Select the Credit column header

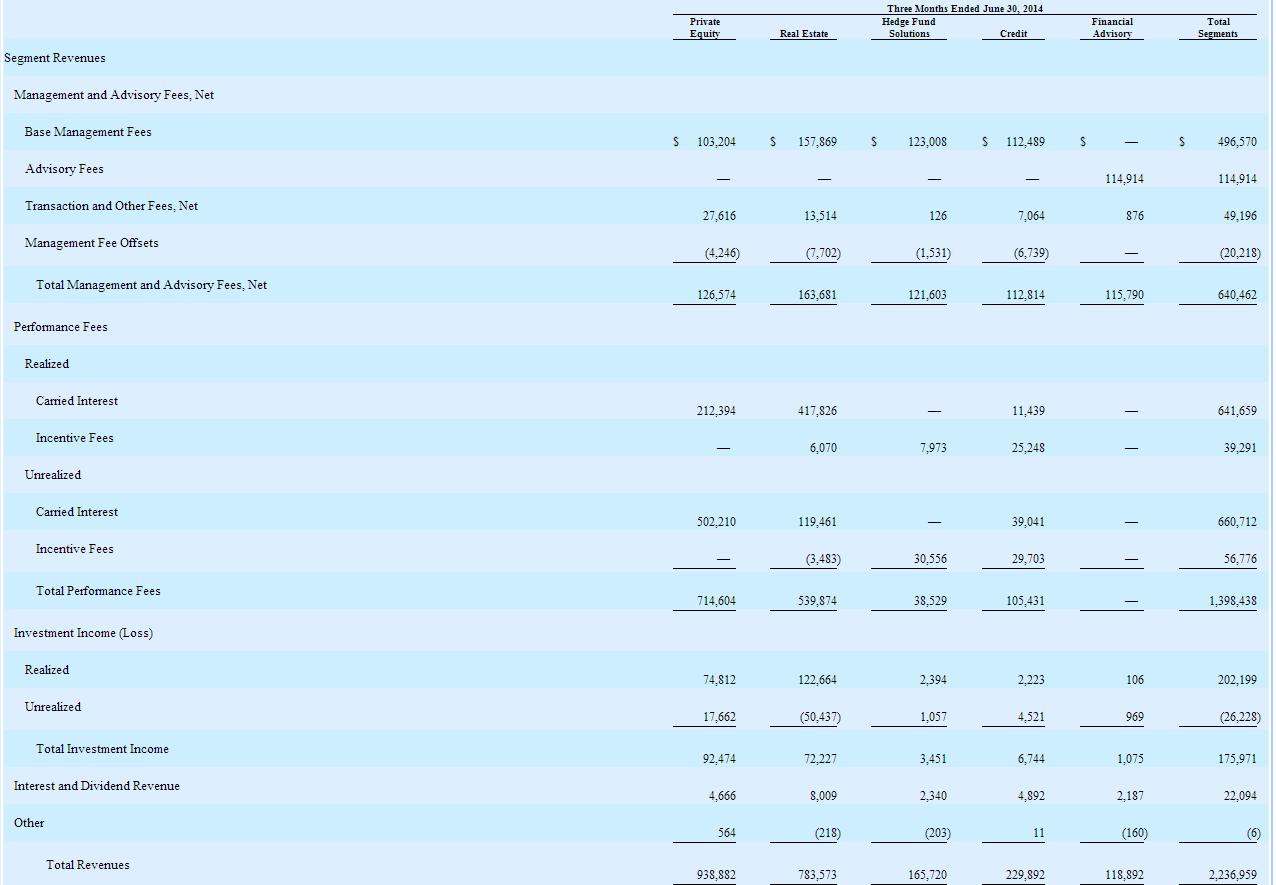(1012, 32)
